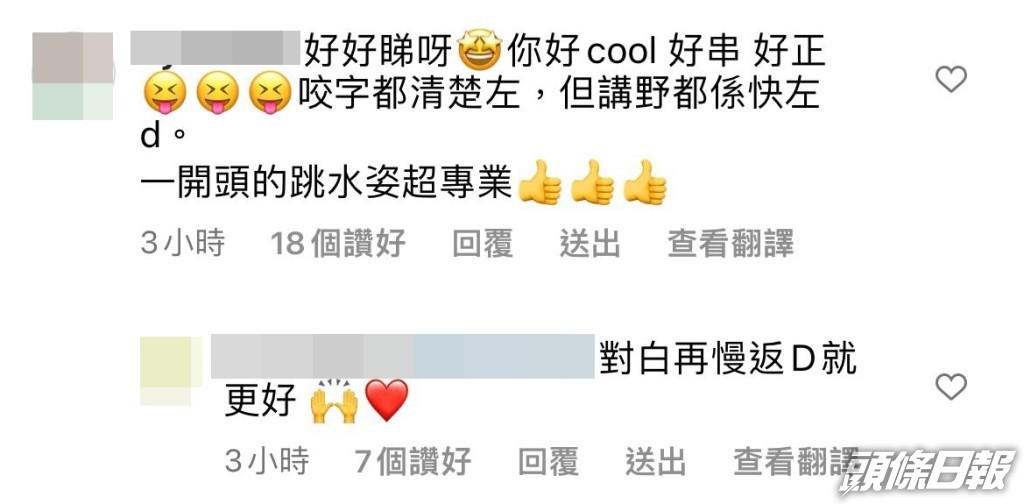
Task: Click the second commenter's blurred username
Action: 402,356
